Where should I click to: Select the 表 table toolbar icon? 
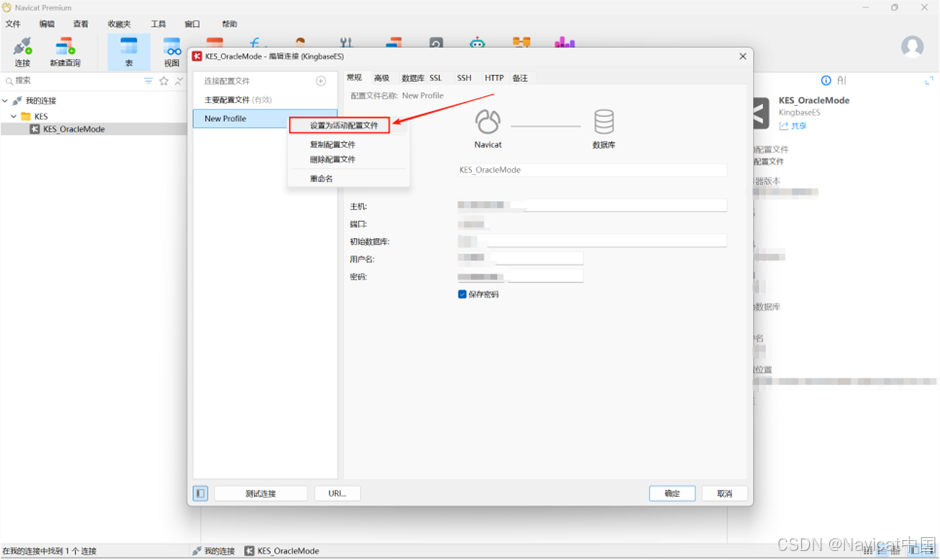point(129,52)
